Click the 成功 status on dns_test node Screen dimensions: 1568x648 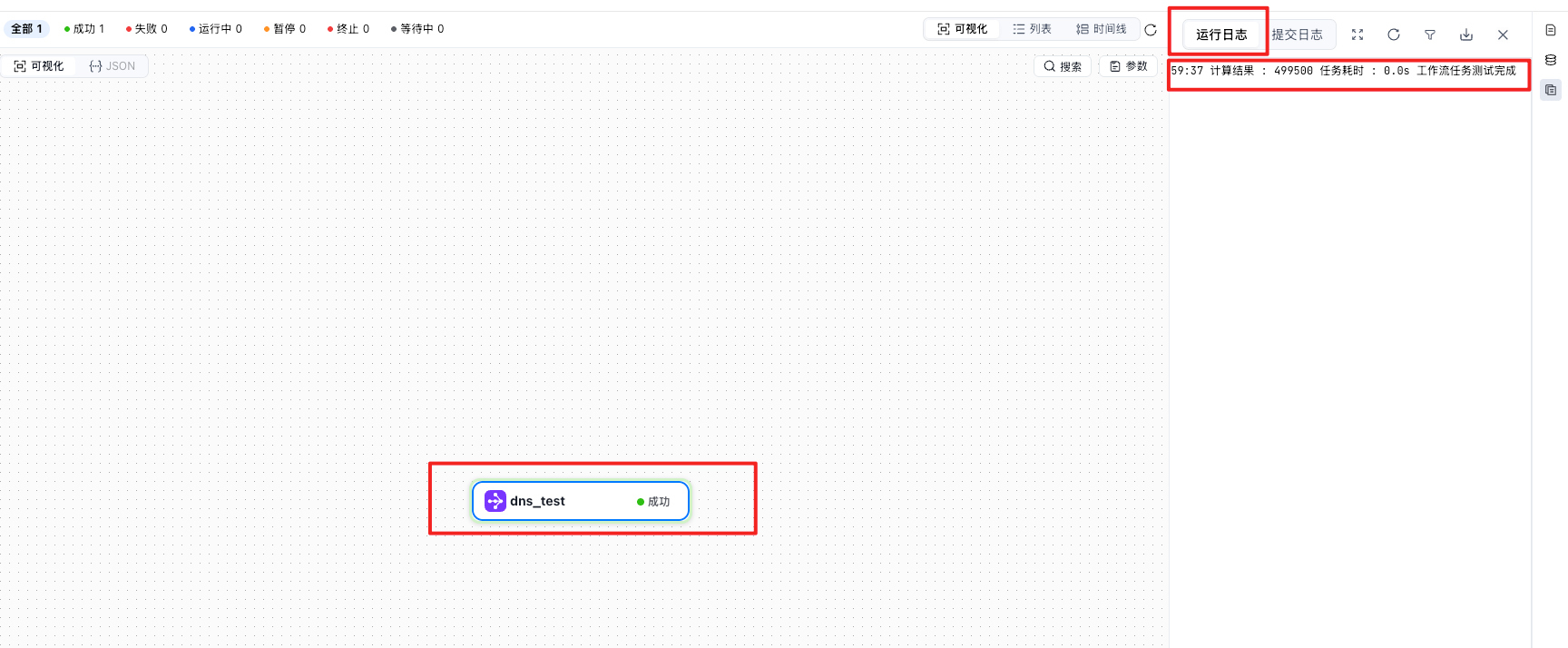653,502
